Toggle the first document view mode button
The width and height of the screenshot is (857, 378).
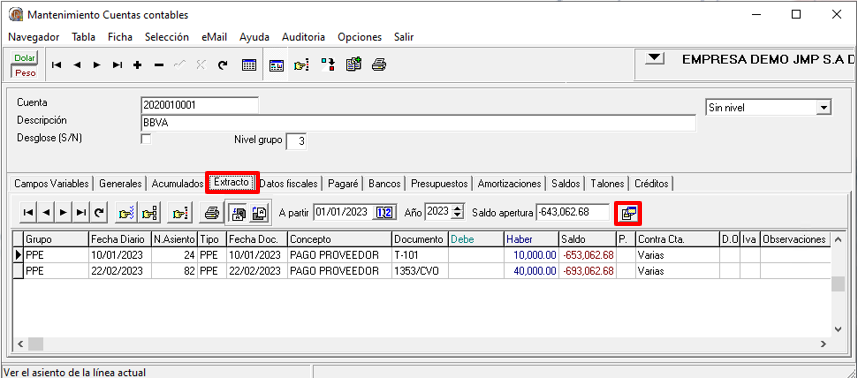(239, 213)
